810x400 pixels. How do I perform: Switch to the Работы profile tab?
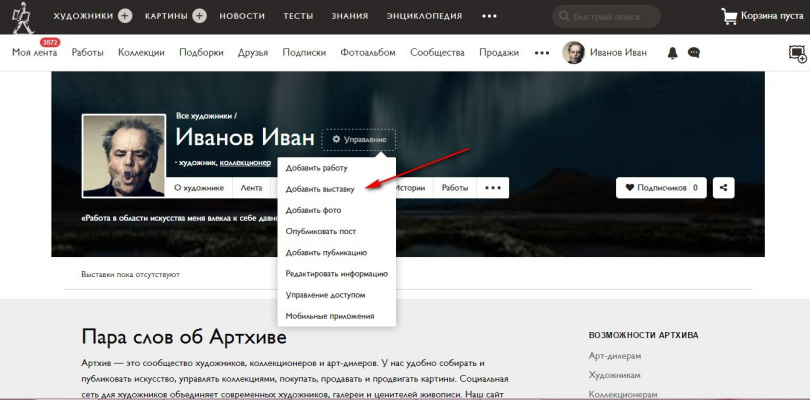[x=455, y=187]
